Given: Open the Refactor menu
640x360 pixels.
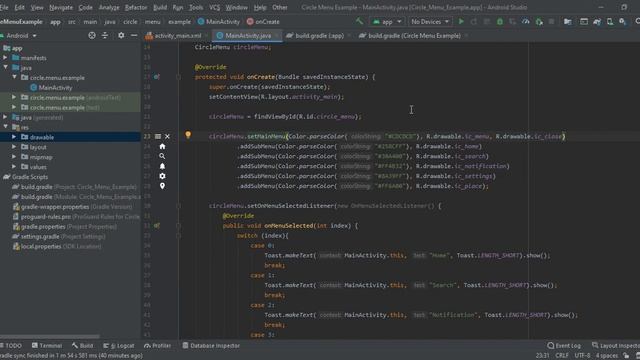Looking at the screenshot, I should tap(136, 7).
